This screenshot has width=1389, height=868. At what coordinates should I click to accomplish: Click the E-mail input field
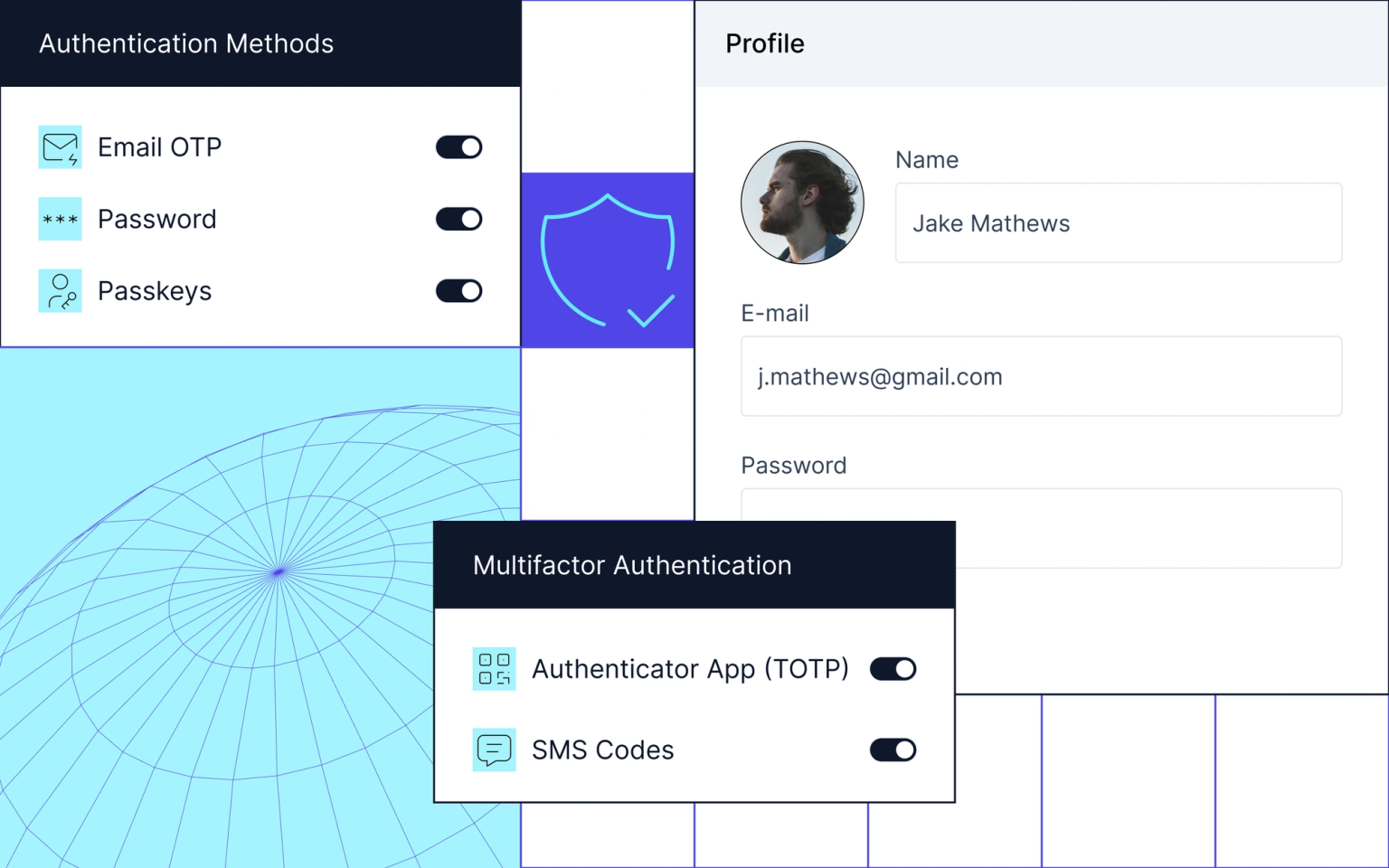point(1042,376)
